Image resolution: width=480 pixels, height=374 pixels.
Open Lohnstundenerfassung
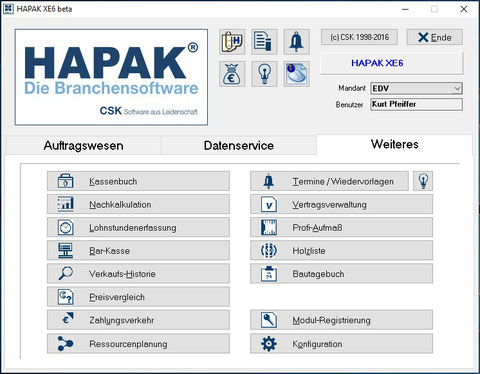coord(138,228)
